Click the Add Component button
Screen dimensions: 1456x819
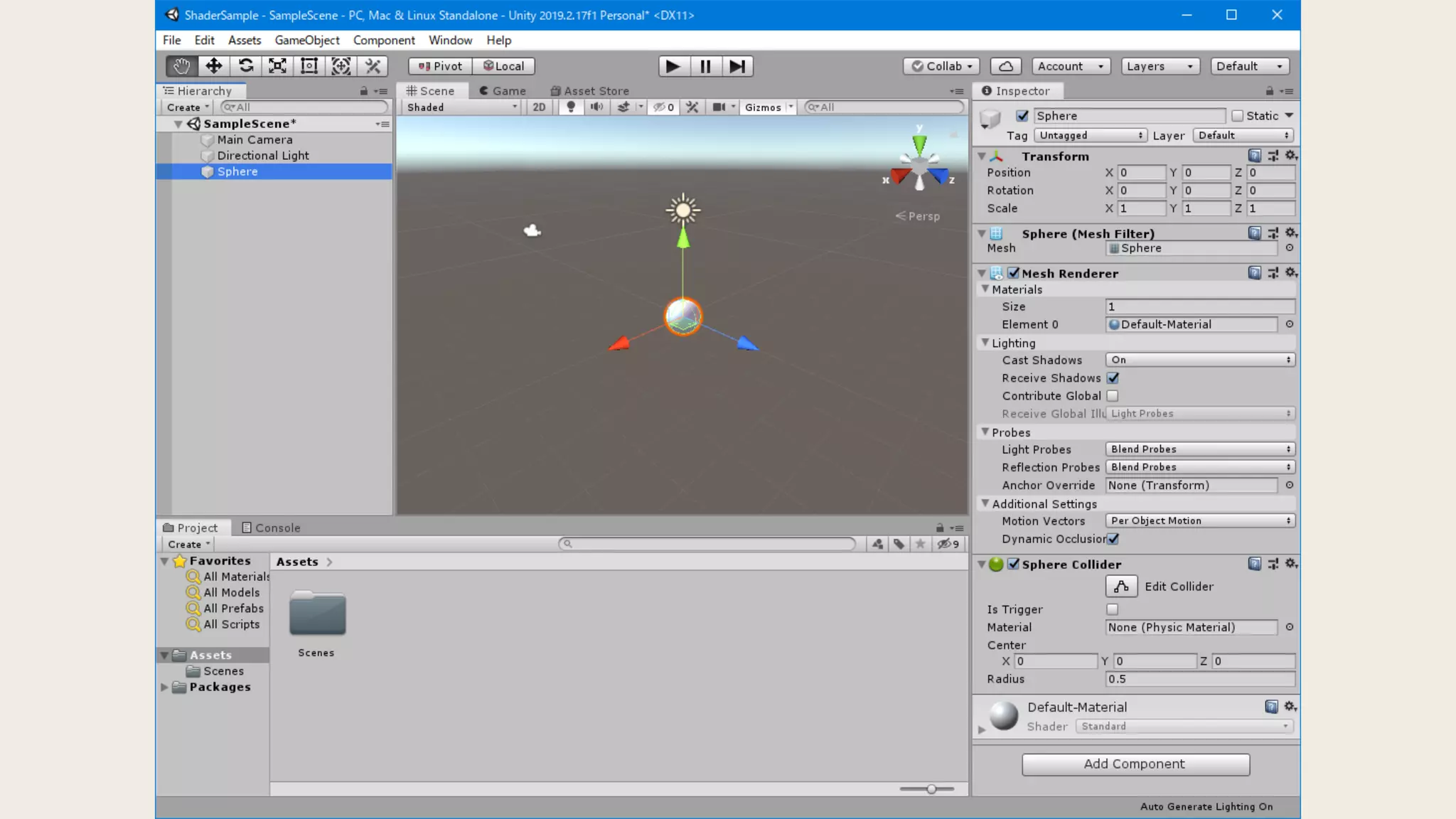pyautogui.click(x=1135, y=764)
